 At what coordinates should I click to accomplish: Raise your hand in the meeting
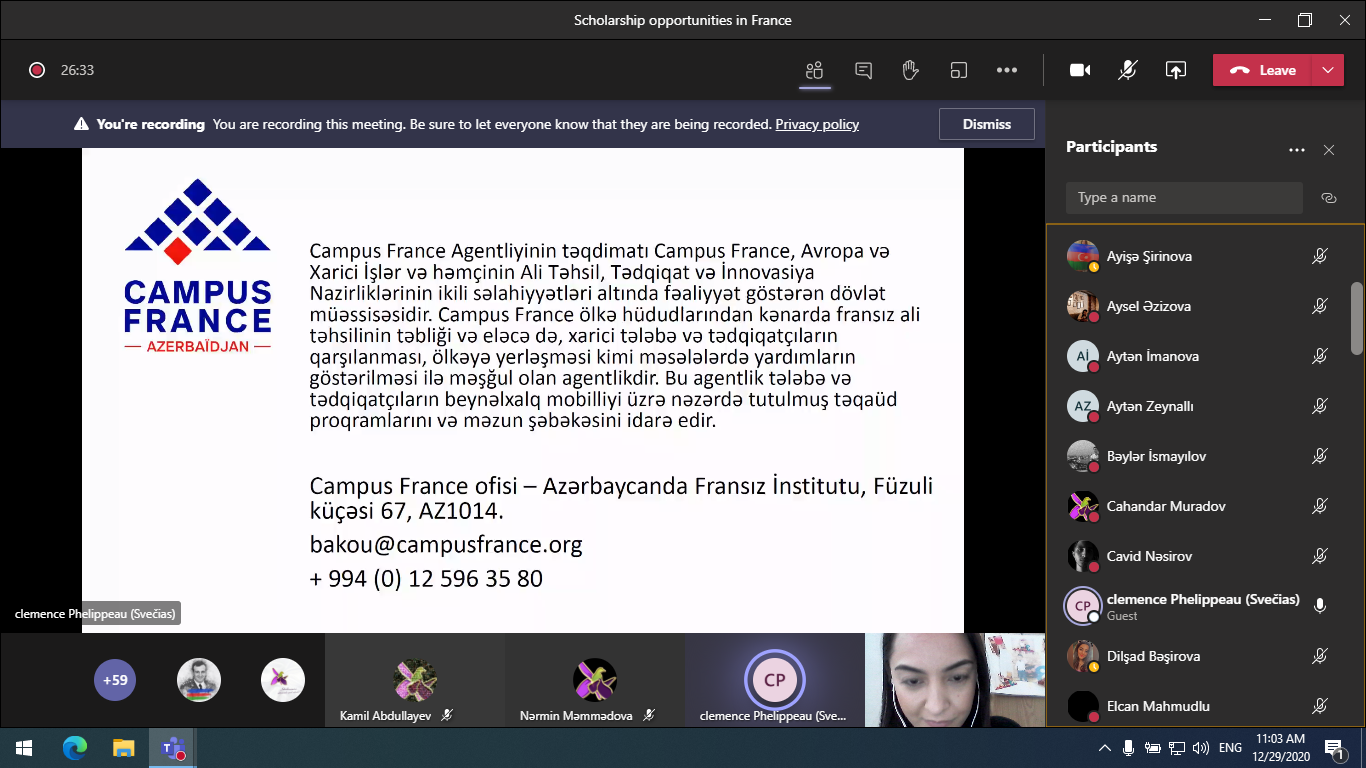(x=910, y=70)
